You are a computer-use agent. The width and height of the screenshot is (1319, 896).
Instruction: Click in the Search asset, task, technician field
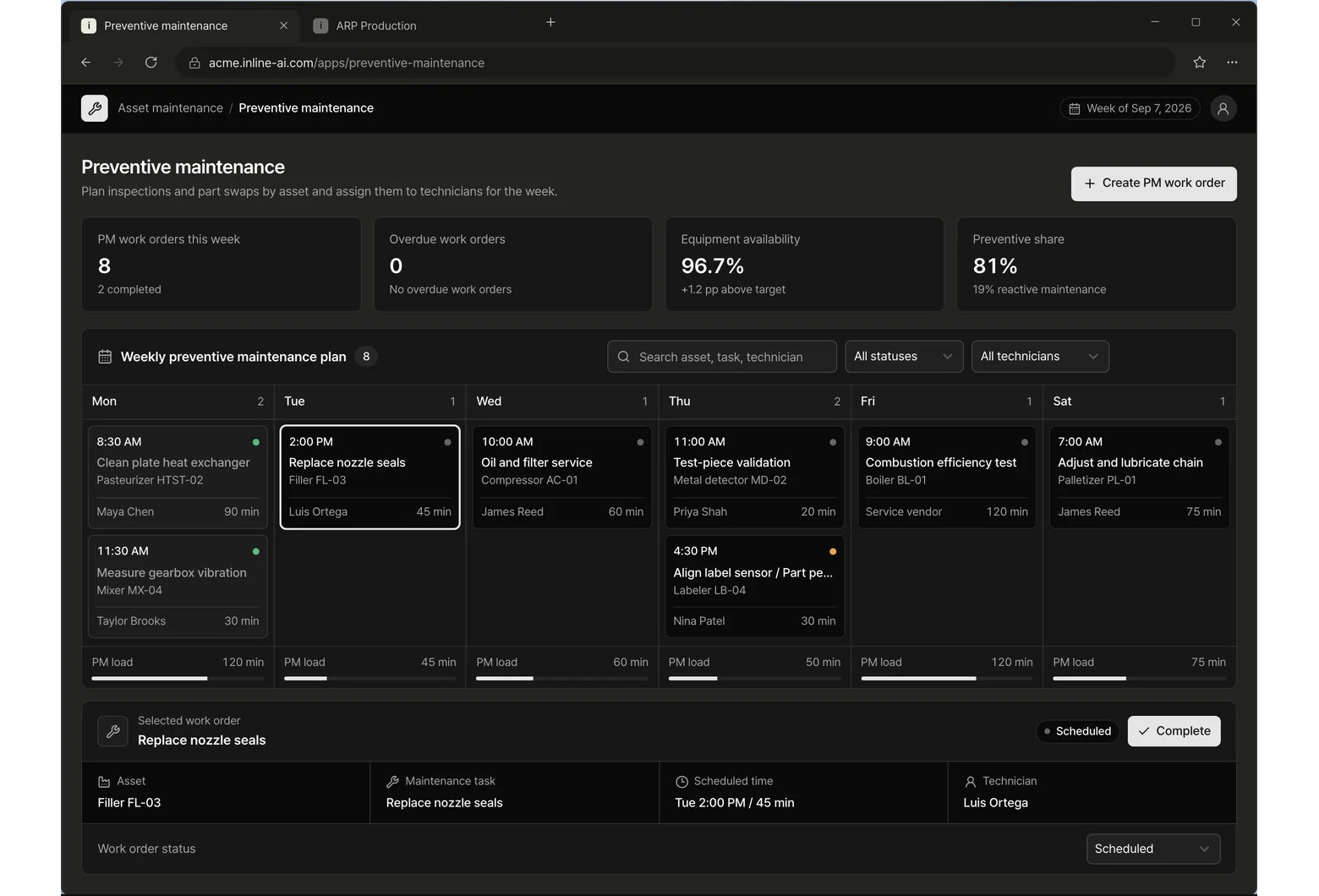(x=721, y=357)
